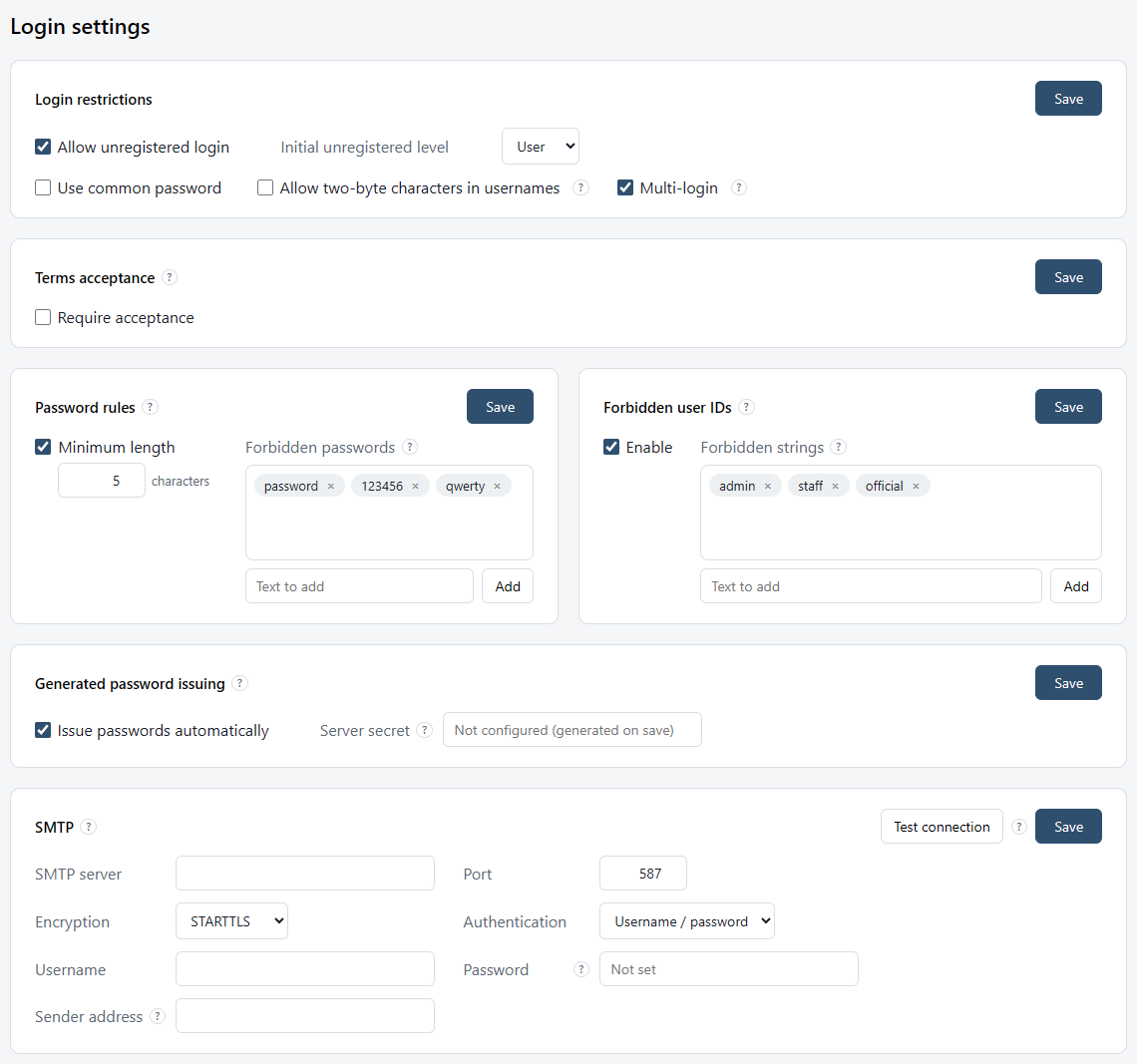Focus the Sender address field

(305, 1015)
